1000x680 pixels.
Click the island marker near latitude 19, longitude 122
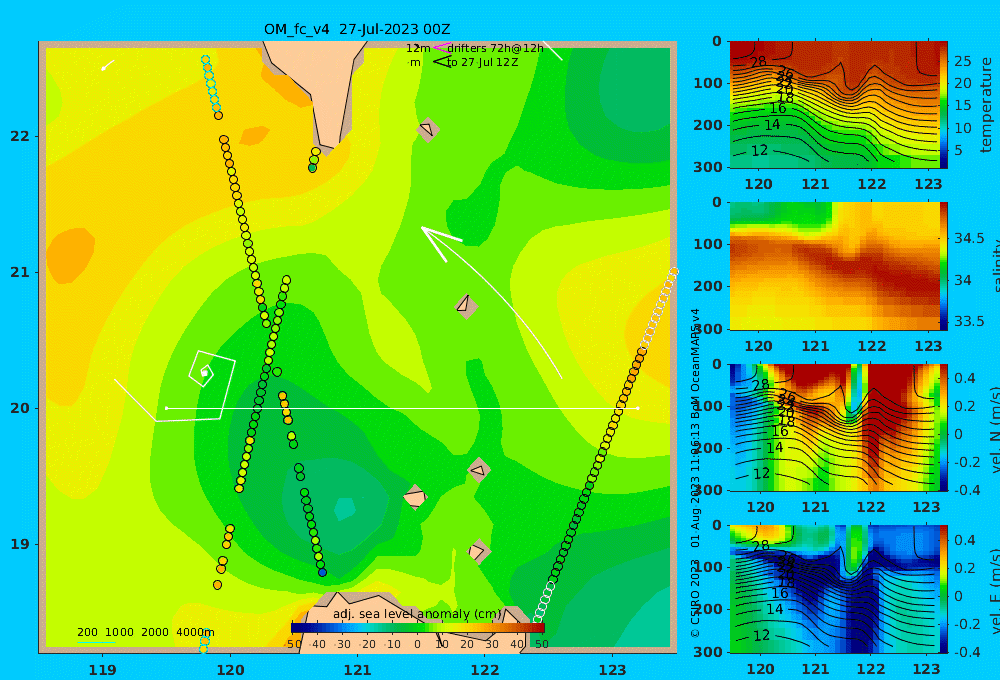[x=478, y=551]
